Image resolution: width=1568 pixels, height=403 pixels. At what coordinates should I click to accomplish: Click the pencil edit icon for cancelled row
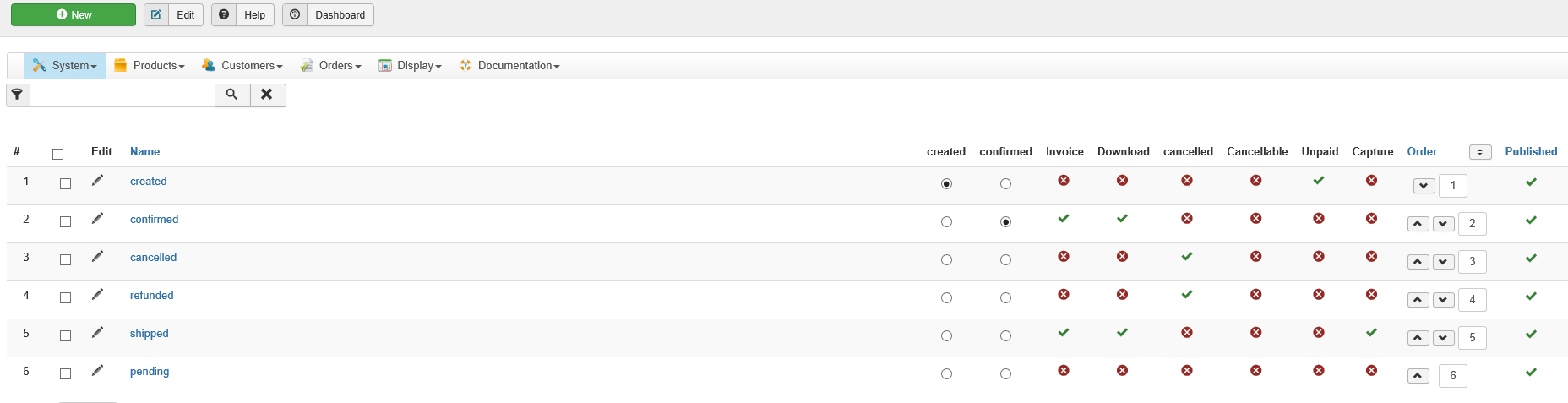pos(97,256)
